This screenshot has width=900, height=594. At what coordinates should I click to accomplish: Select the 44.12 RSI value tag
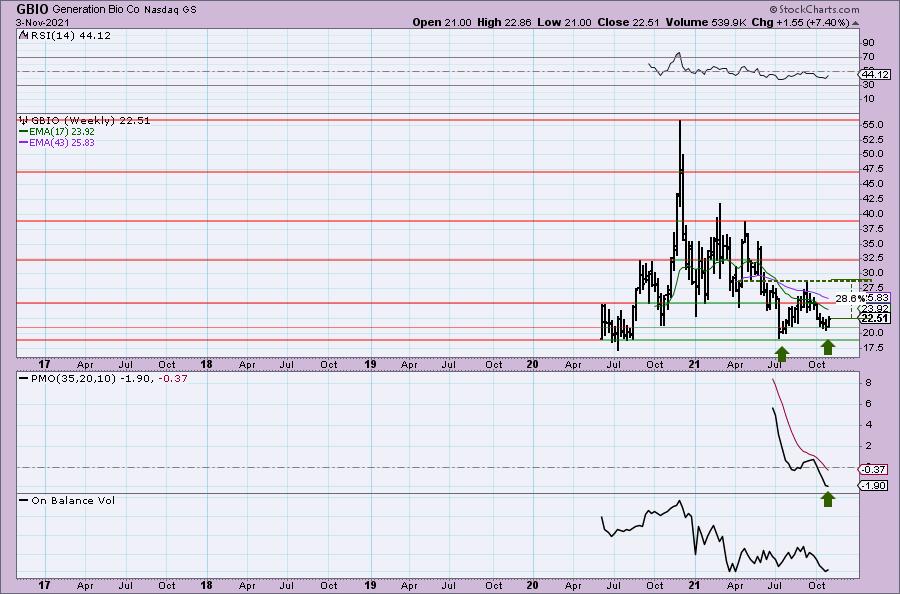coord(875,75)
